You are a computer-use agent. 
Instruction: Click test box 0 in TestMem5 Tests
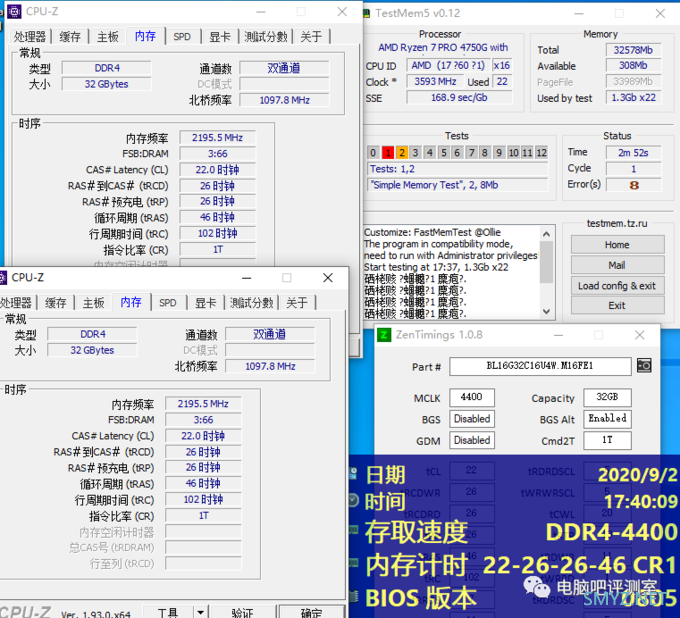coord(373,153)
